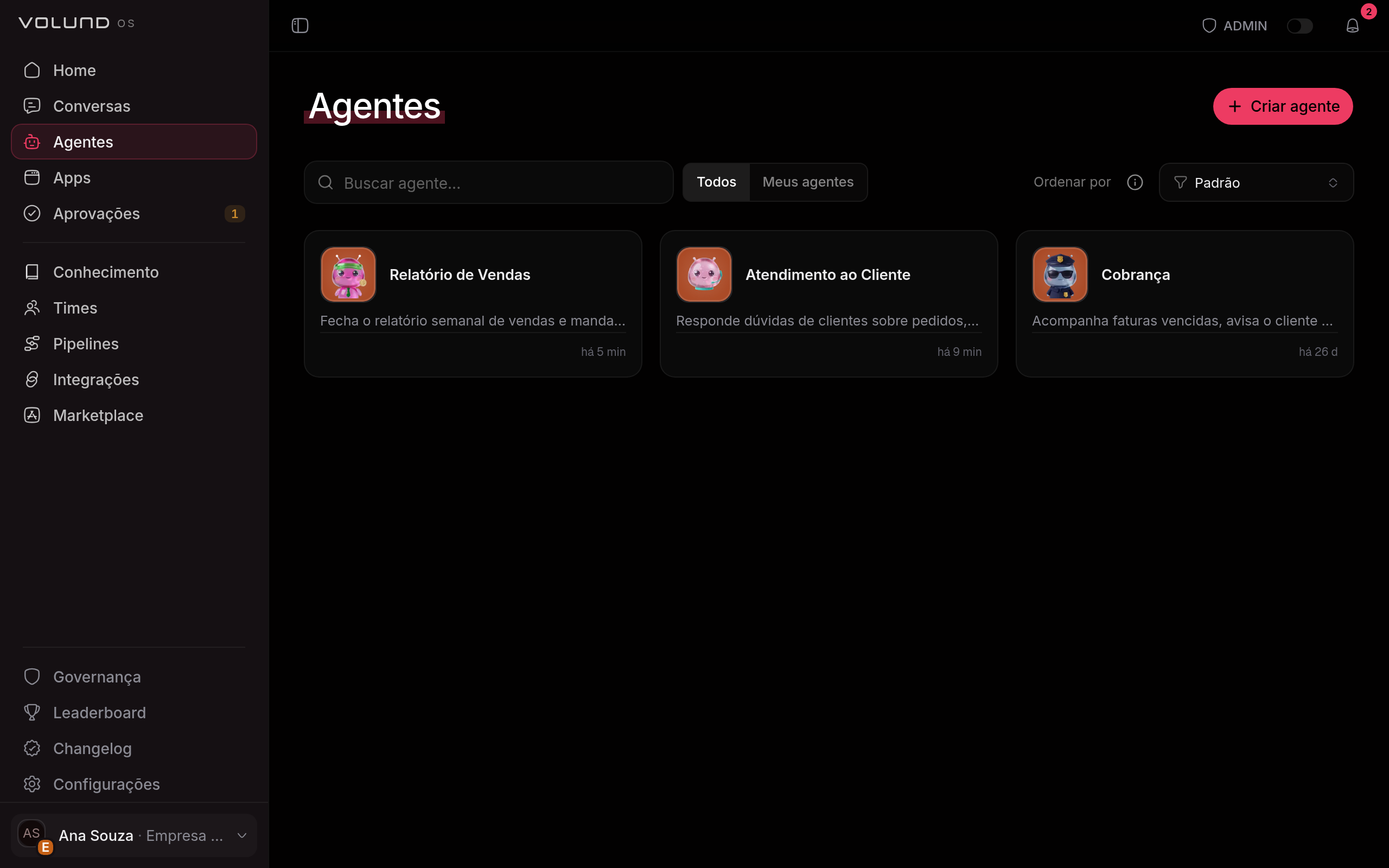Click the 'há 26 d' timestamp

pos(1318,352)
